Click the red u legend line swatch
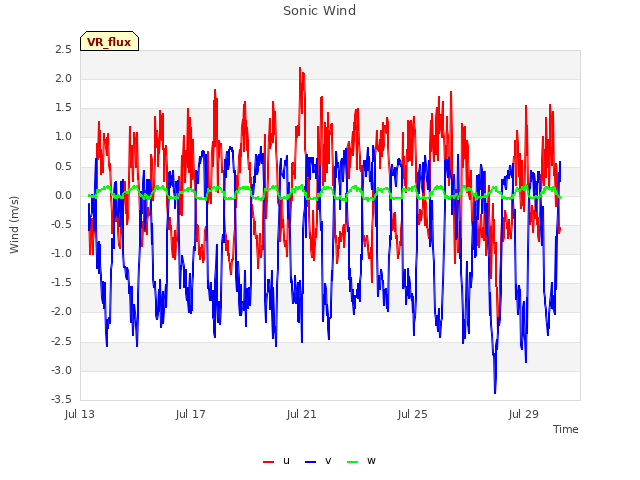Viewport: 640px width, 480px height. (x=268, y=462)
